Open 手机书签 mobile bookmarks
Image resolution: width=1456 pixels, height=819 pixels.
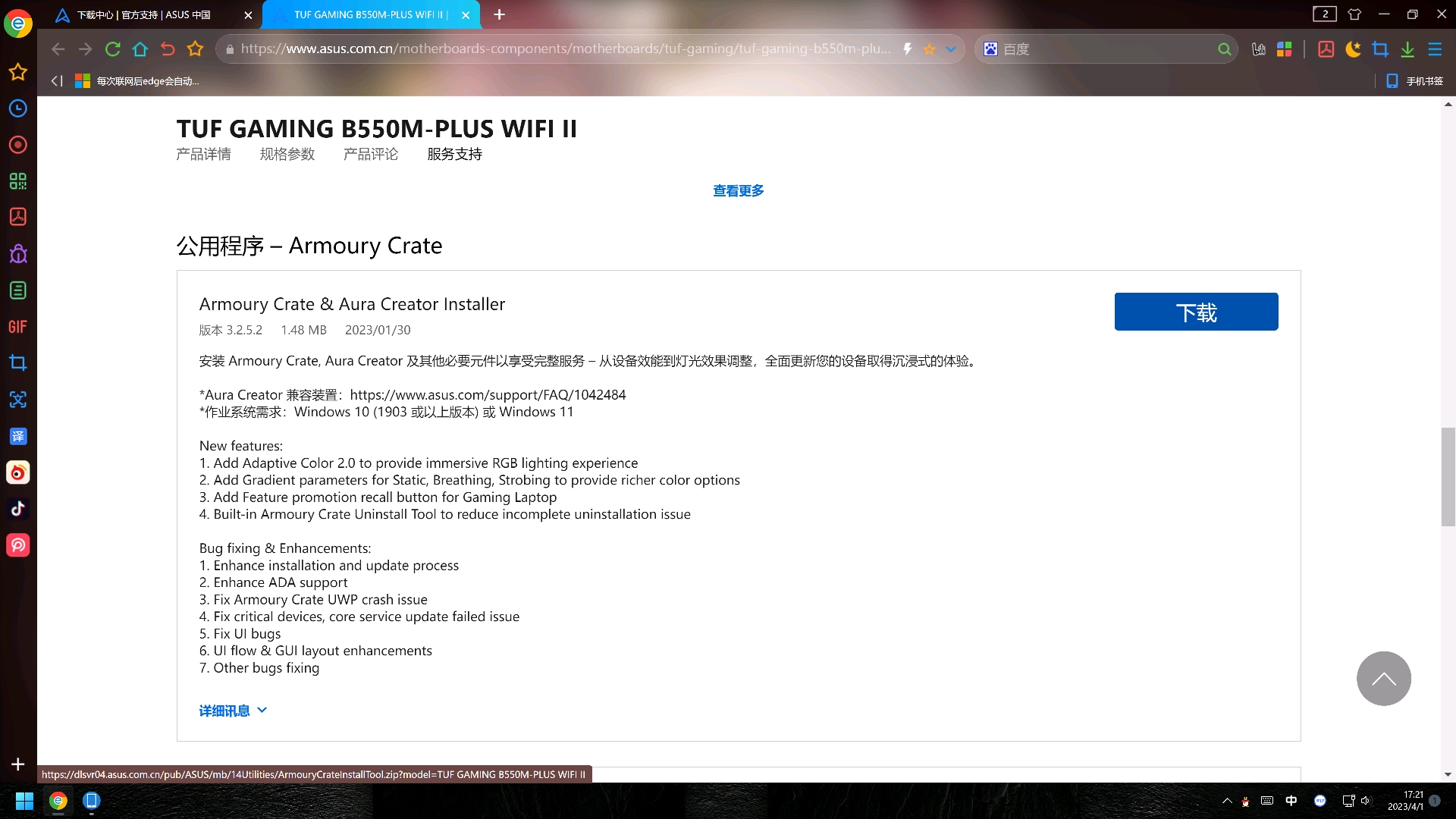coord(1415,81)
